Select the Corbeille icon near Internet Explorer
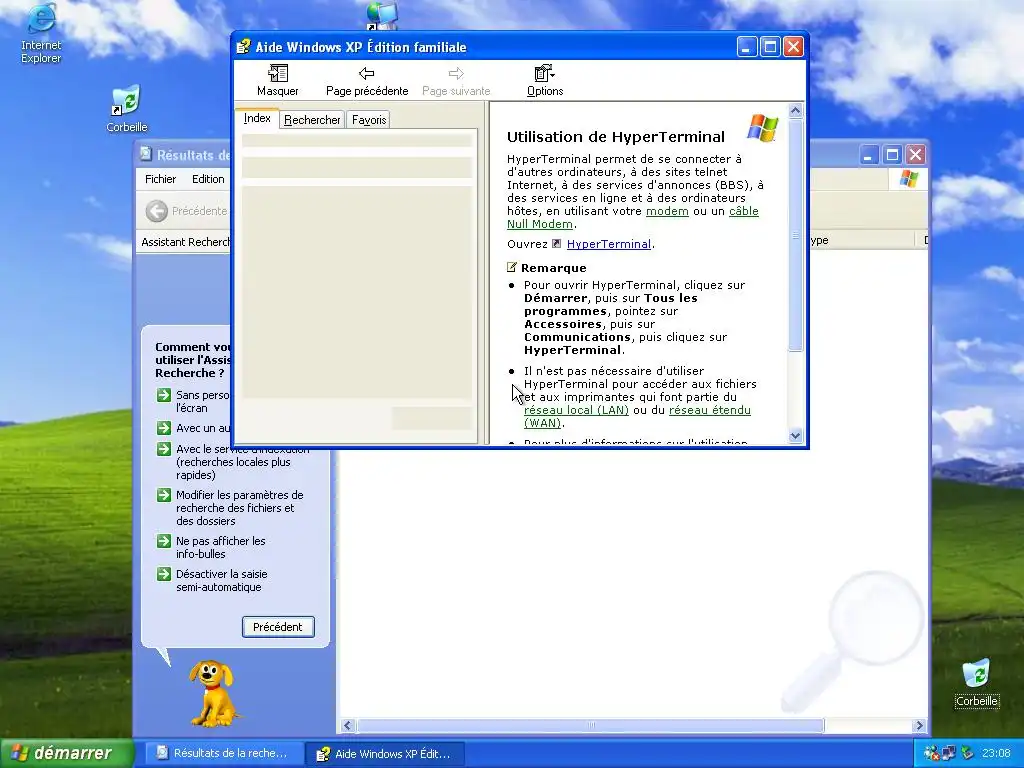 [x=126, y=101]
